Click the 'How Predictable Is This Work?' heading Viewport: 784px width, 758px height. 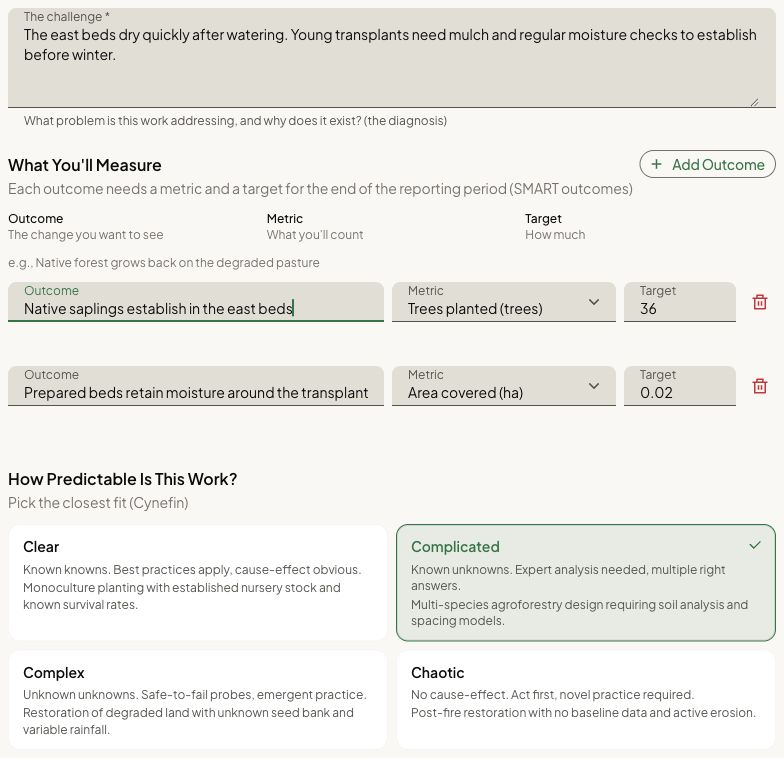click(122, 479)
